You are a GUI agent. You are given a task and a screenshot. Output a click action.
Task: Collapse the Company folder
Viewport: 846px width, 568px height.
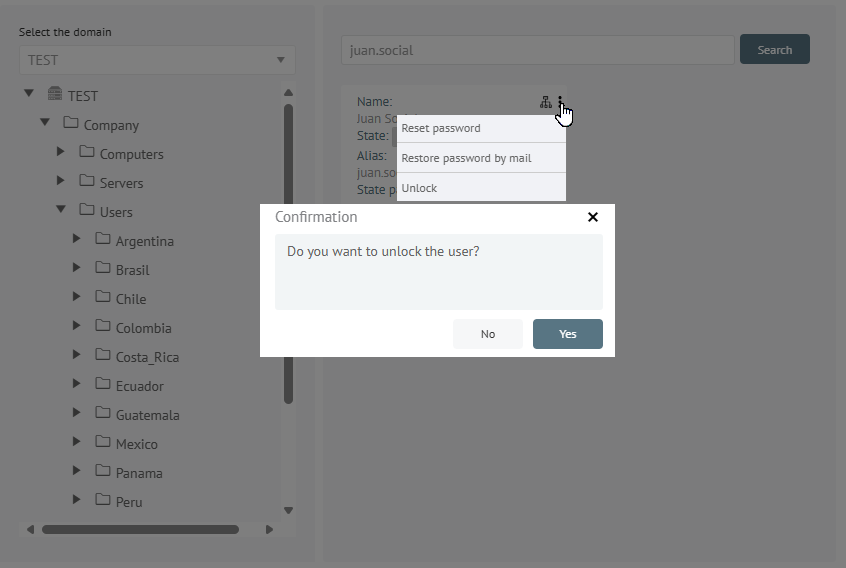coord(45,123)
